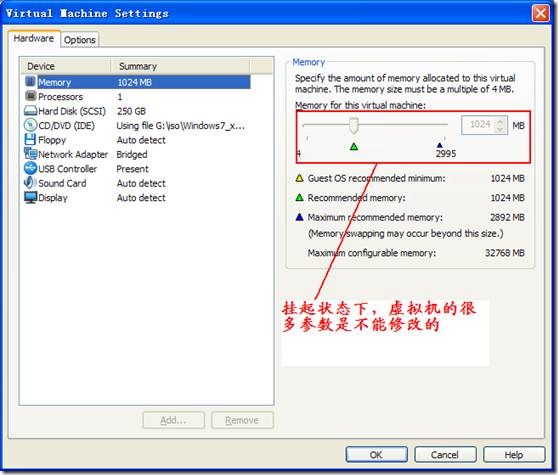
Task: Select the CD/DVD (IDE) disc icon
Action: tap(31, 125)
